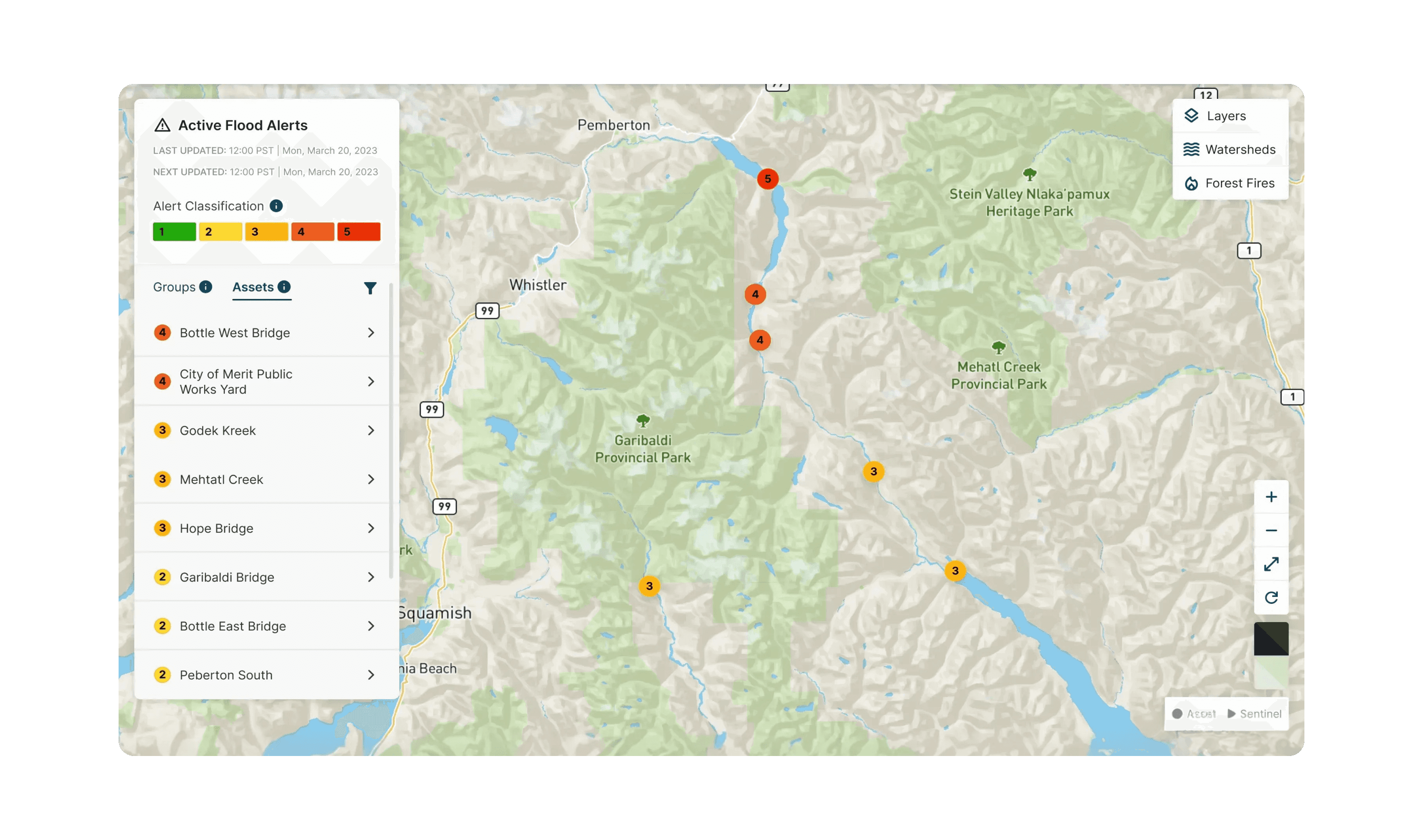Open the Hope Bridge asset
The height and width of the screenshot is (840, 1423).
(217, 528)
